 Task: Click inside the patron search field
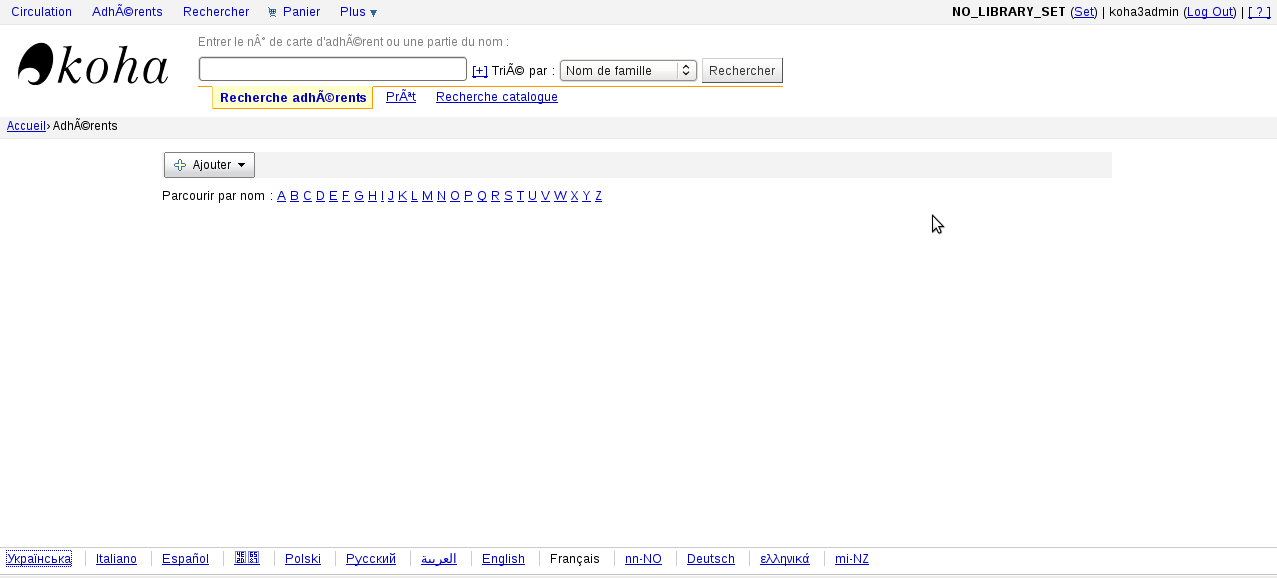332,69
